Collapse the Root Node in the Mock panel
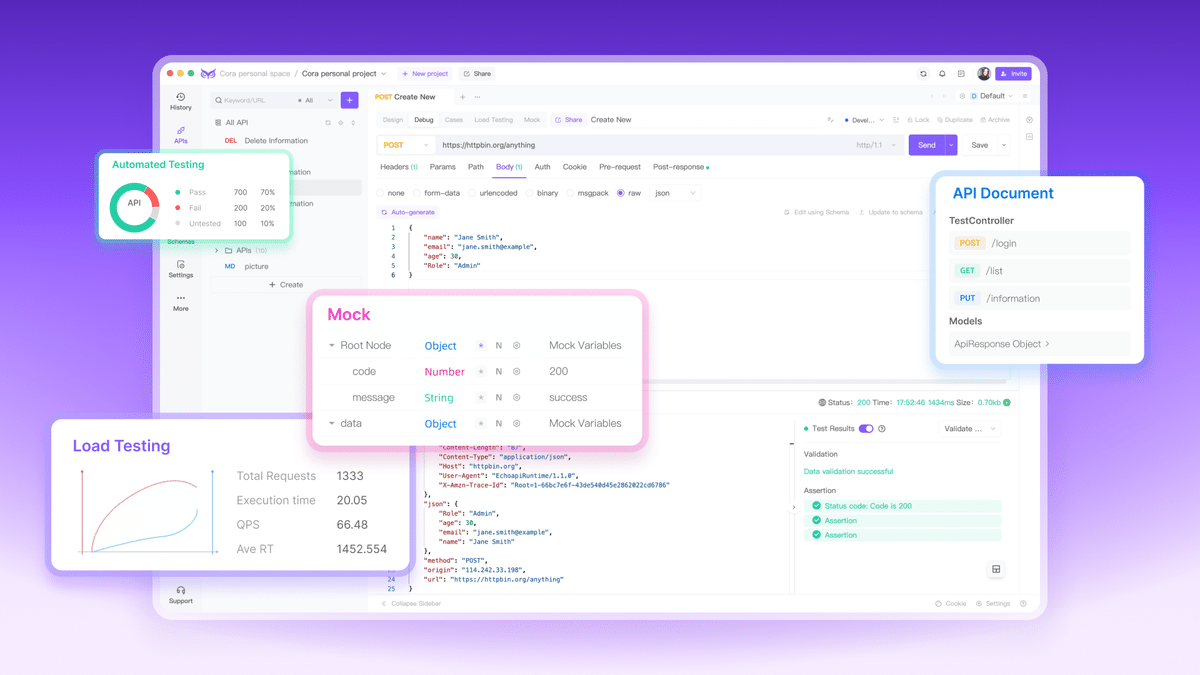 coord(331,345)
